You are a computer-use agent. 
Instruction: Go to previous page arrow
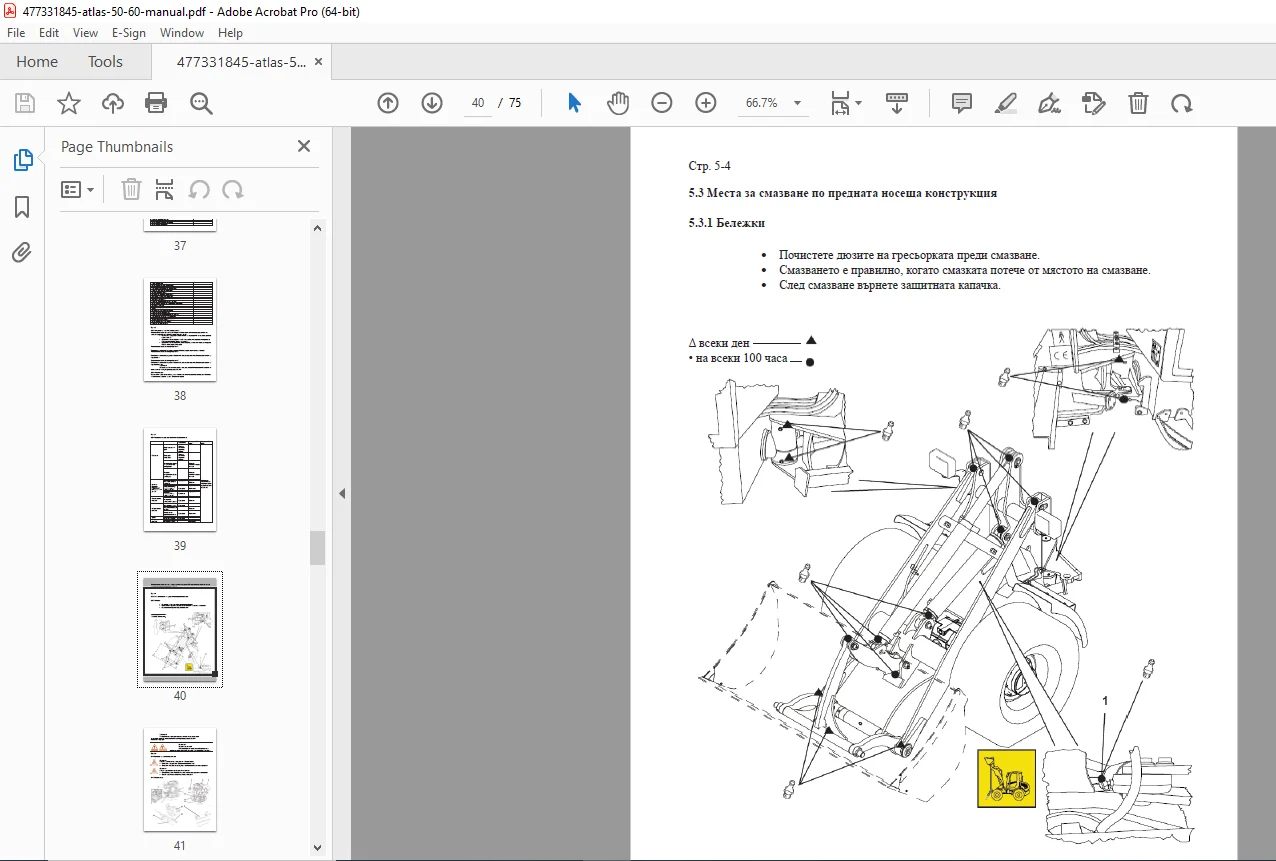pos(388,103)
